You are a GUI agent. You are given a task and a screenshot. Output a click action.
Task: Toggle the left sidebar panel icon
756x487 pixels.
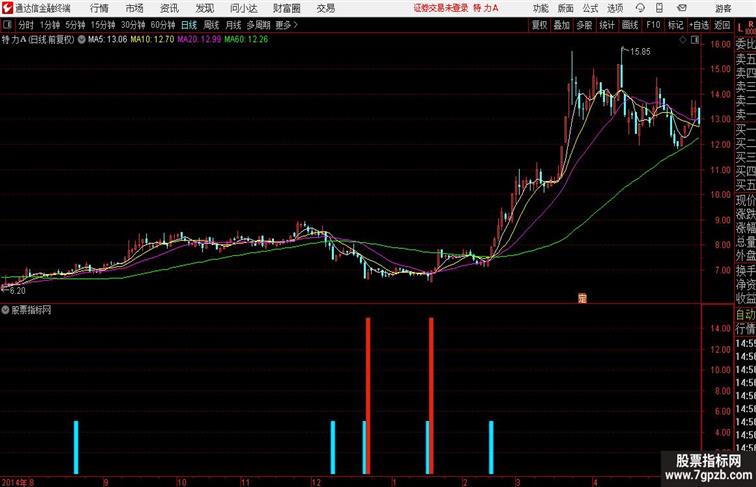click(7, 25)
